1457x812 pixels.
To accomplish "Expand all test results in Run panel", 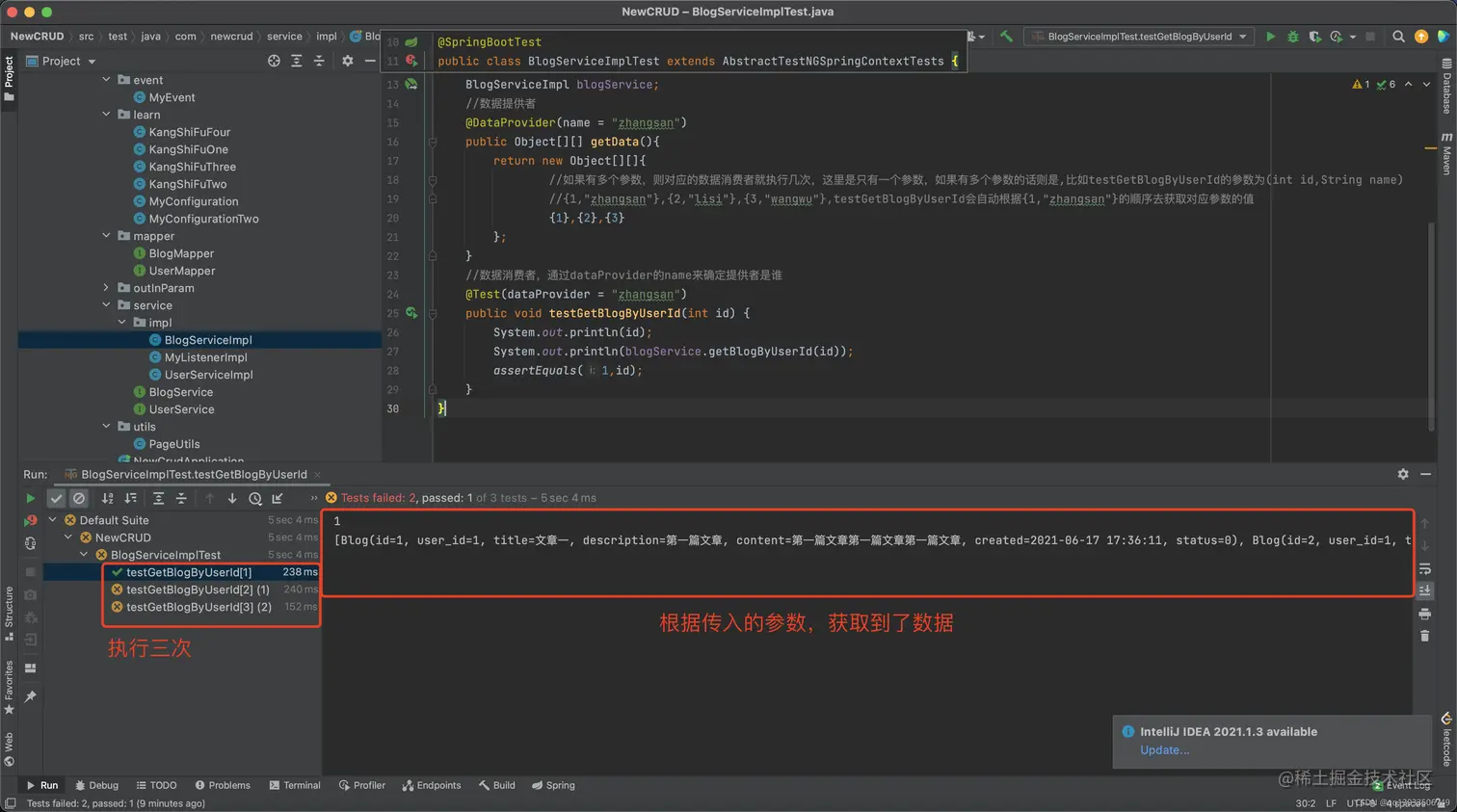I will pyautogui.click(x=158, y=498).
